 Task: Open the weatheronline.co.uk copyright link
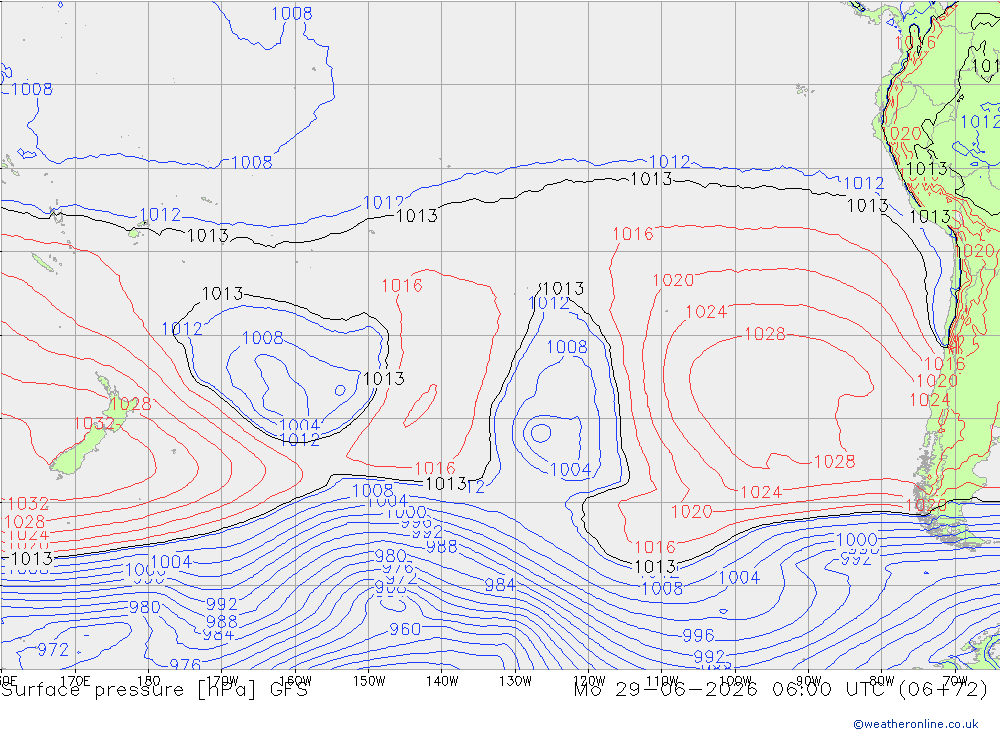tap(915, 724)
